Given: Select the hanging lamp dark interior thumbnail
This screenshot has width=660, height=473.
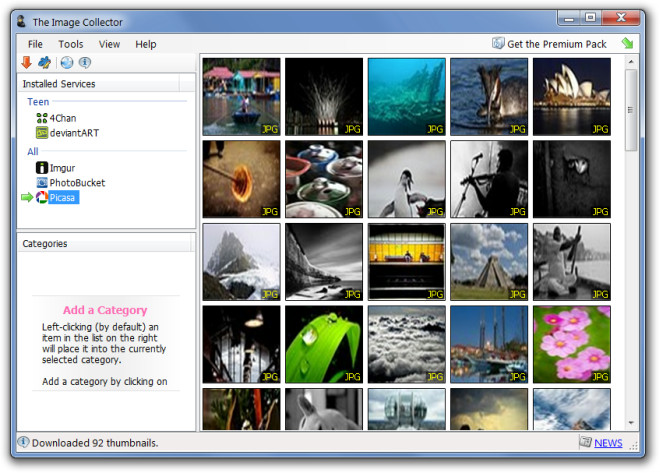Looking at the screenshot, I should 241,344.
